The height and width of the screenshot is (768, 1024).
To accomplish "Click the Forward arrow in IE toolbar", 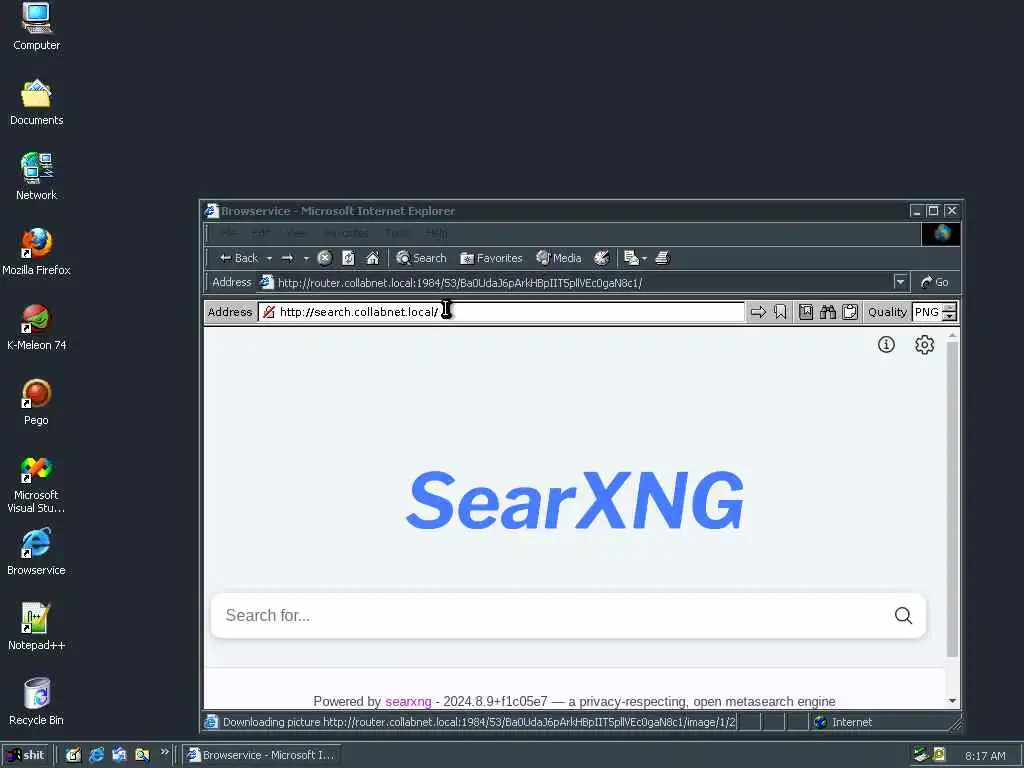I will coord(287,258).
